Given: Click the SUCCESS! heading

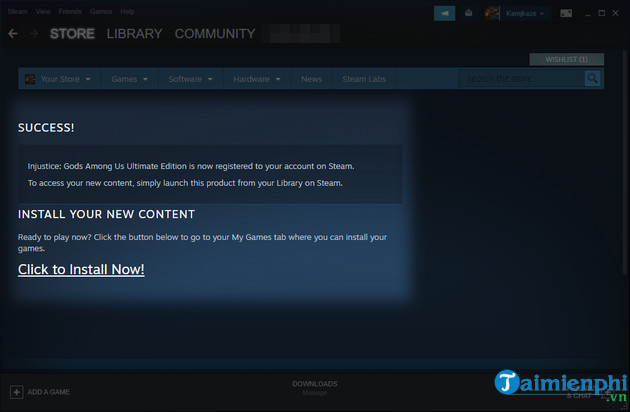Looking at the screenshot, I should tap(46, 128).
